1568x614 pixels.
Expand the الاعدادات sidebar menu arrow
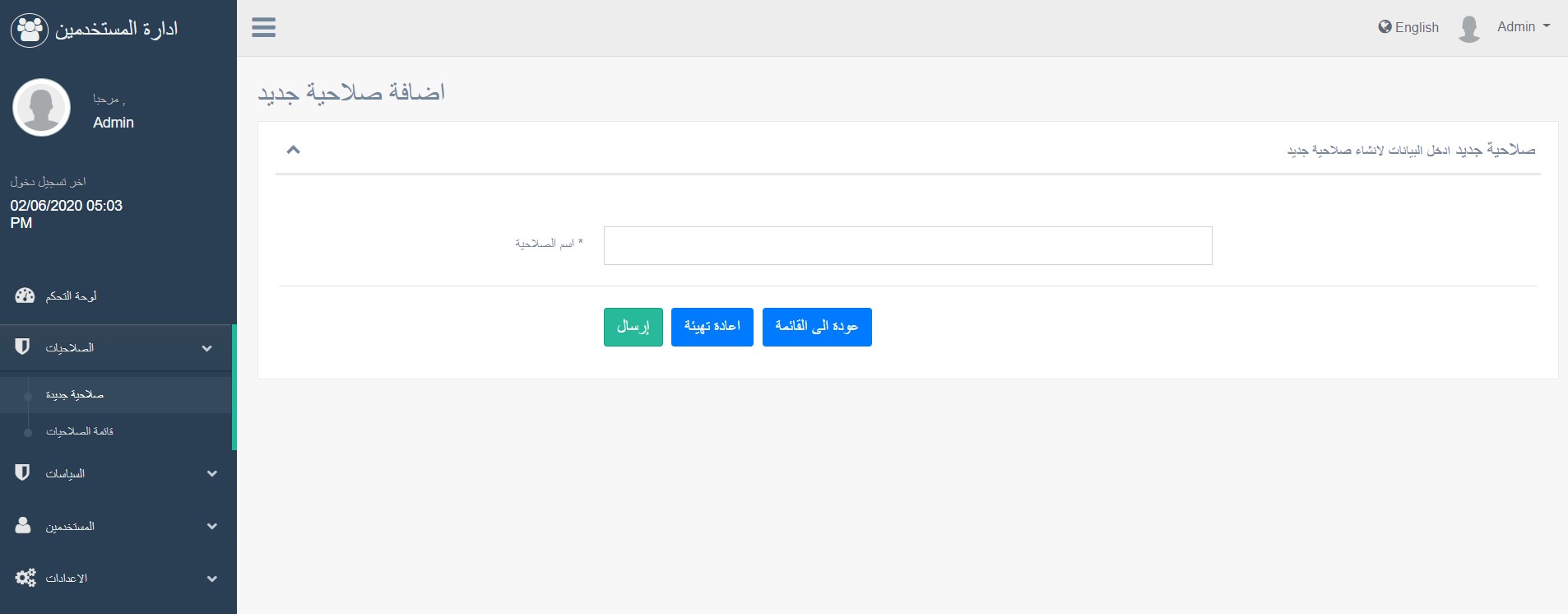(x=211, y=579)
